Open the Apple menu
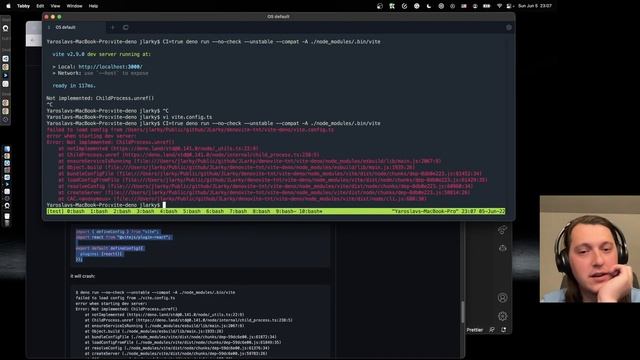This screenshot has width=640, height=360. pos(8,6)
